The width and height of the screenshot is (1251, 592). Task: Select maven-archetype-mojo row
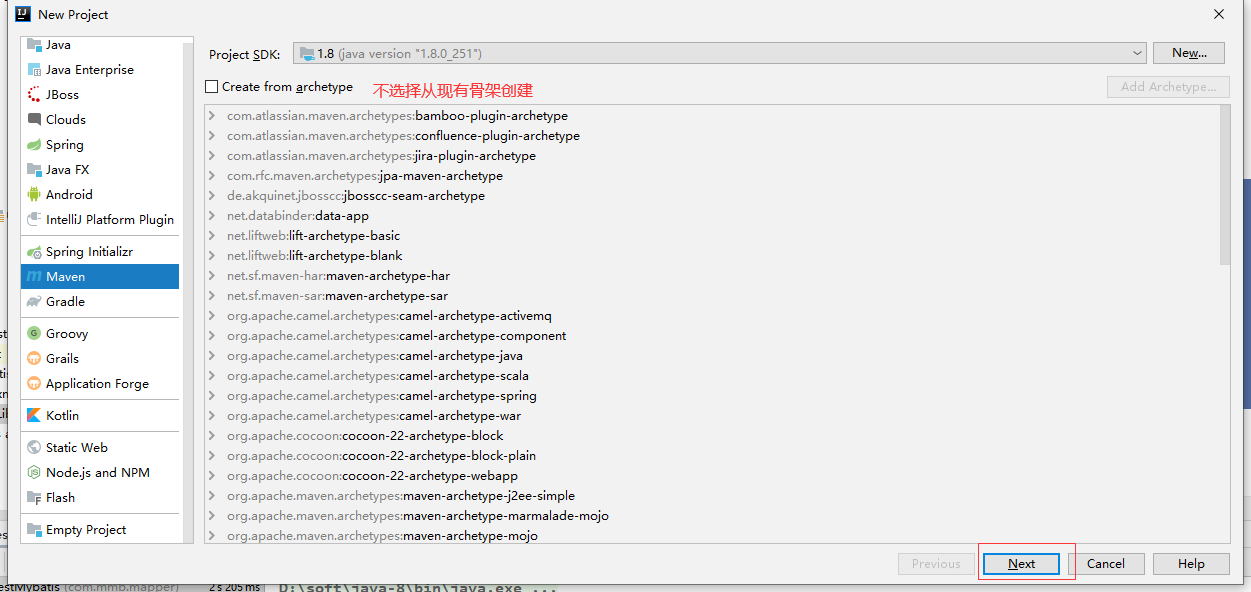[713, 536]
